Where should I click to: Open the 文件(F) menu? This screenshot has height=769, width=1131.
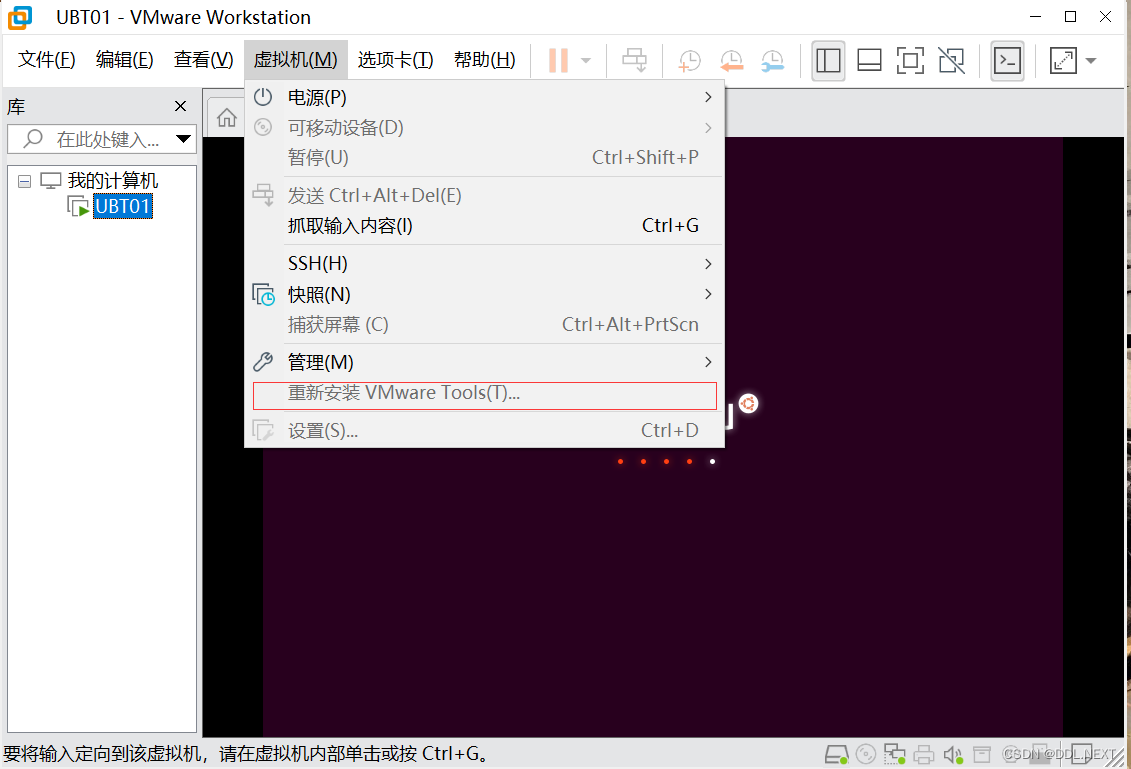(47, 59)
